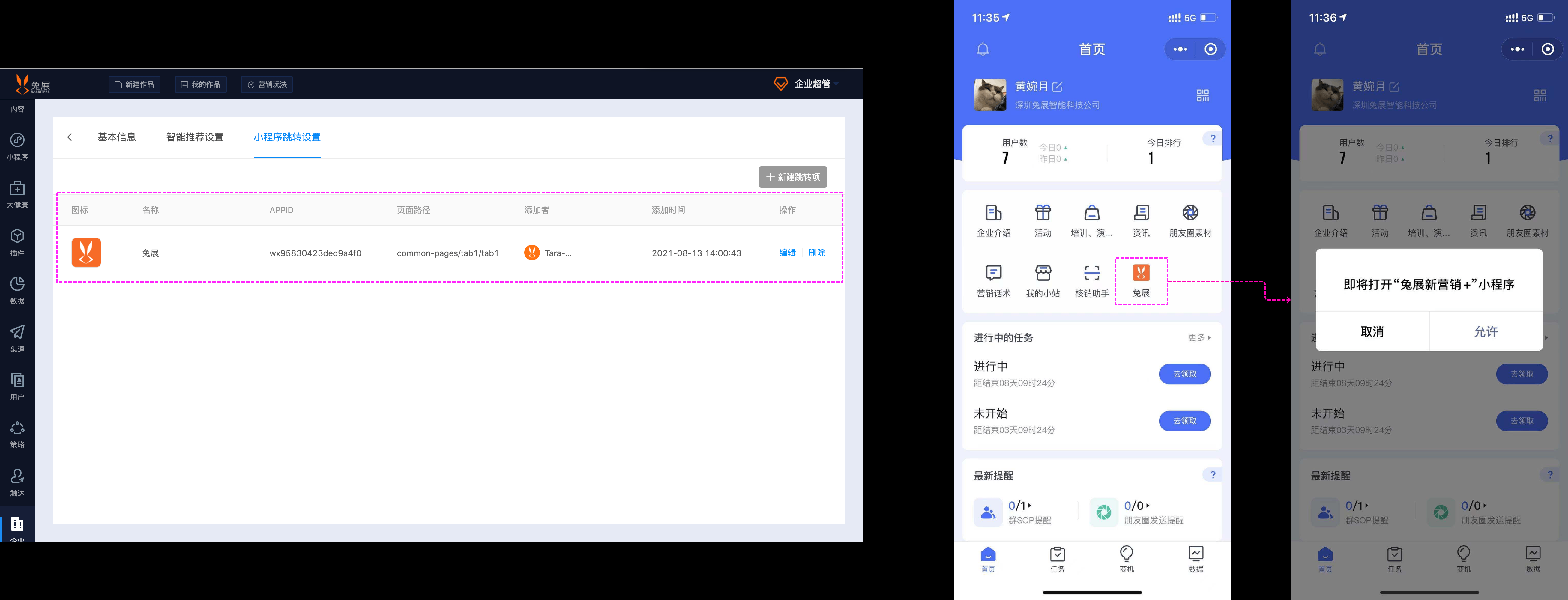
Task: Open 朋友圈素材 in the middle phone grid
Action: click(x=1190, y=220)
